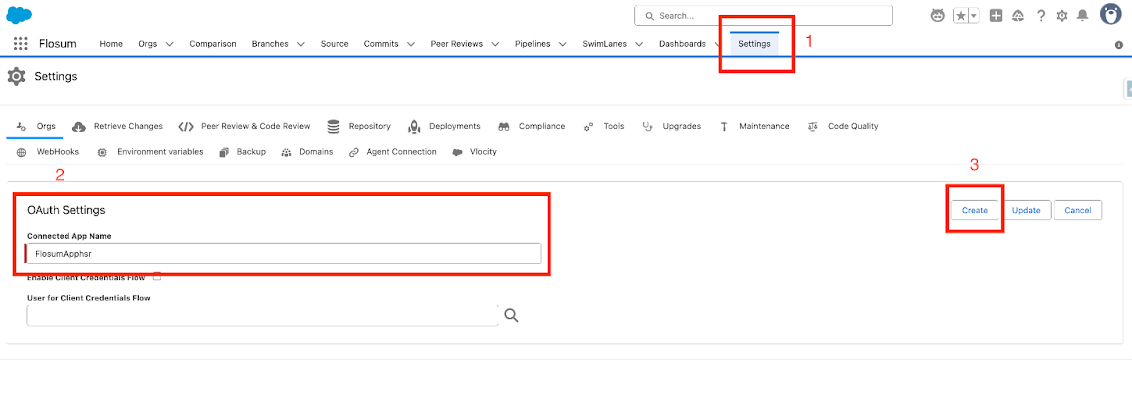1132x406 pixels.
Task: Open the Commits nav item
Action: (x=381, y=43)
